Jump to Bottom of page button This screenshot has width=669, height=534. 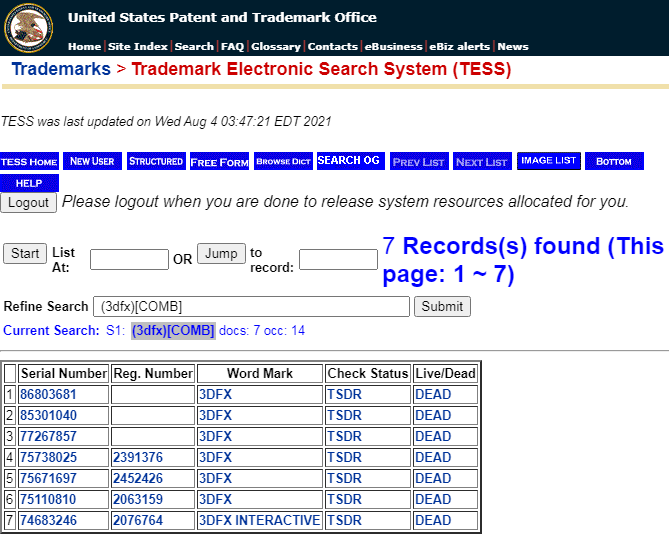point(614,161)
